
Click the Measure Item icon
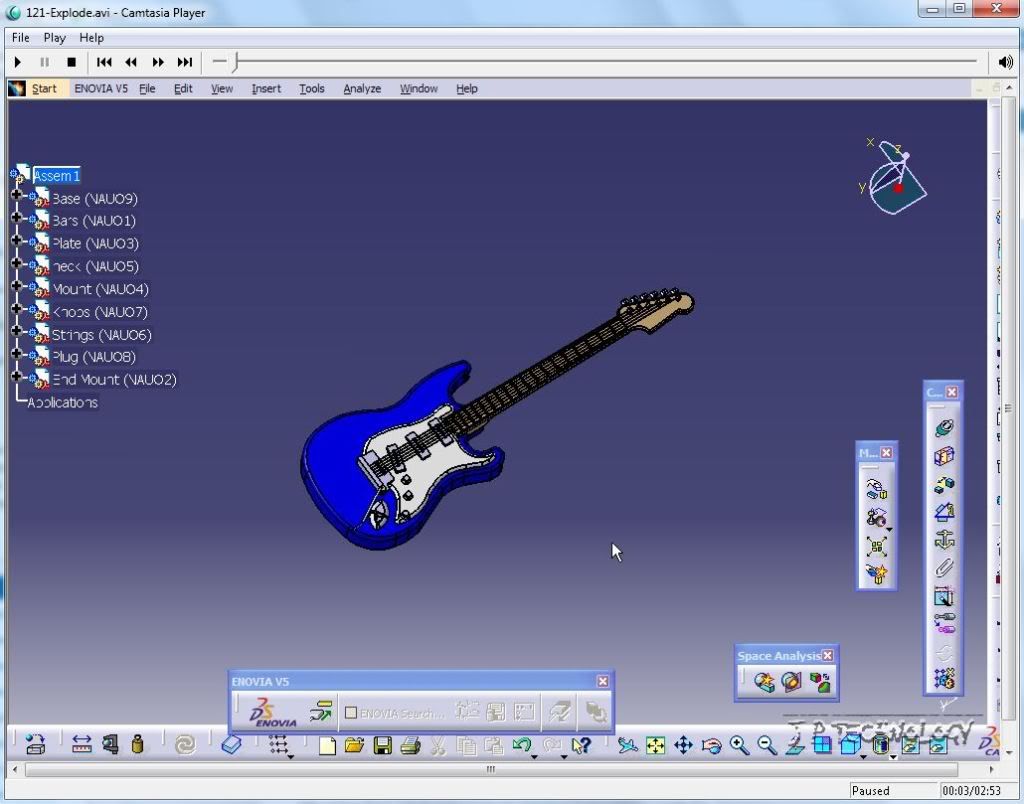110,745
